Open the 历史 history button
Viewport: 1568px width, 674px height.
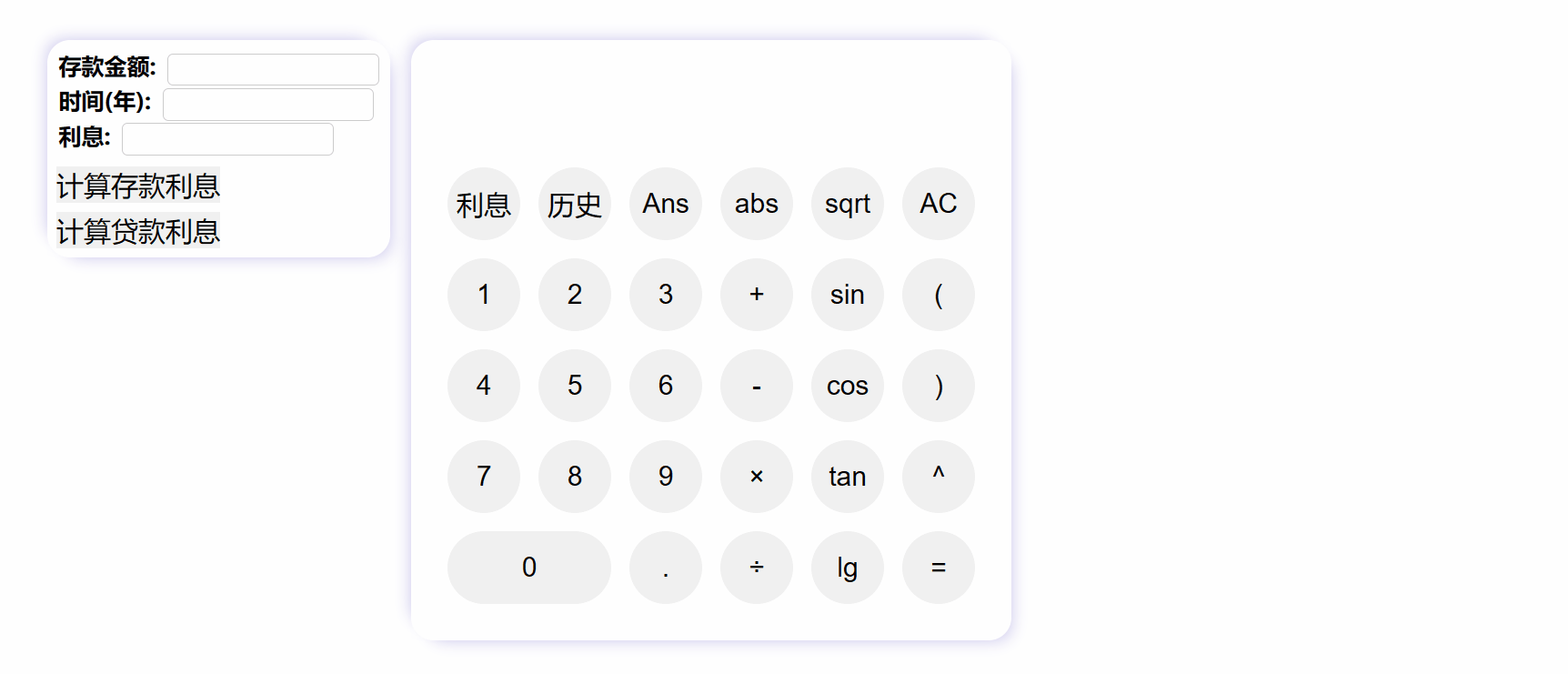coord(574,204)
